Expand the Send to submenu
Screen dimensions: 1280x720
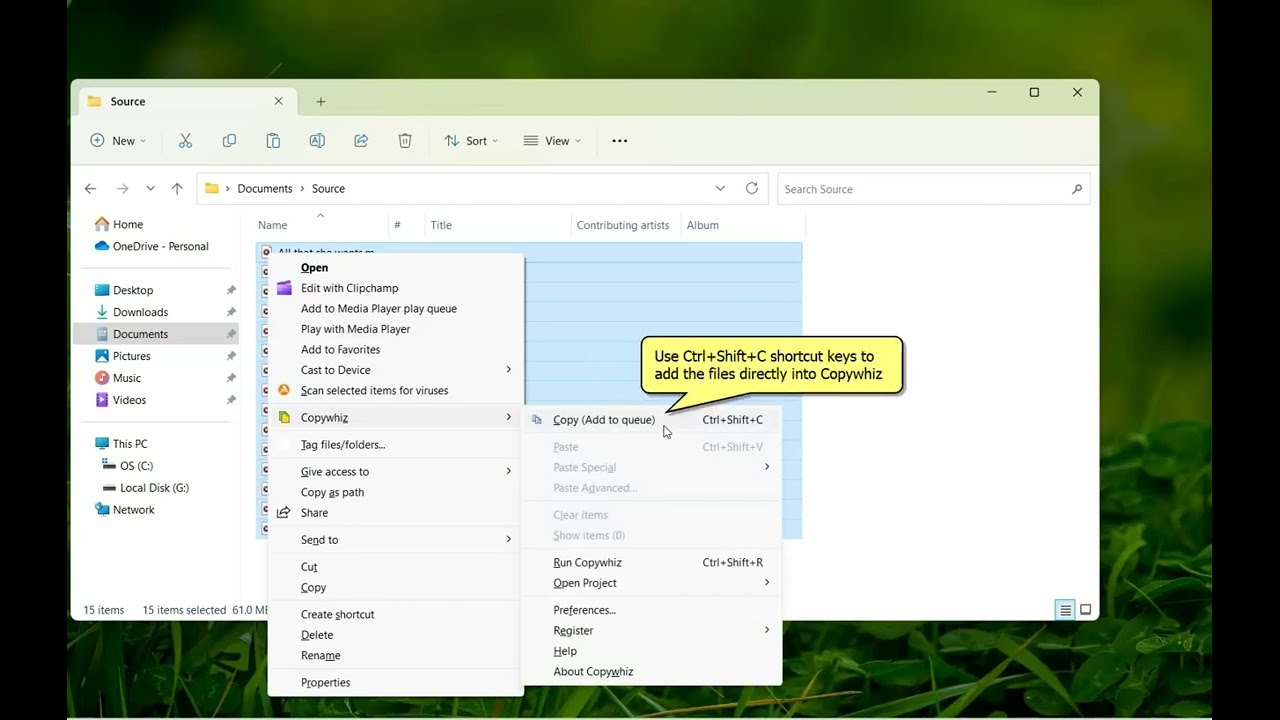[508, 540]
